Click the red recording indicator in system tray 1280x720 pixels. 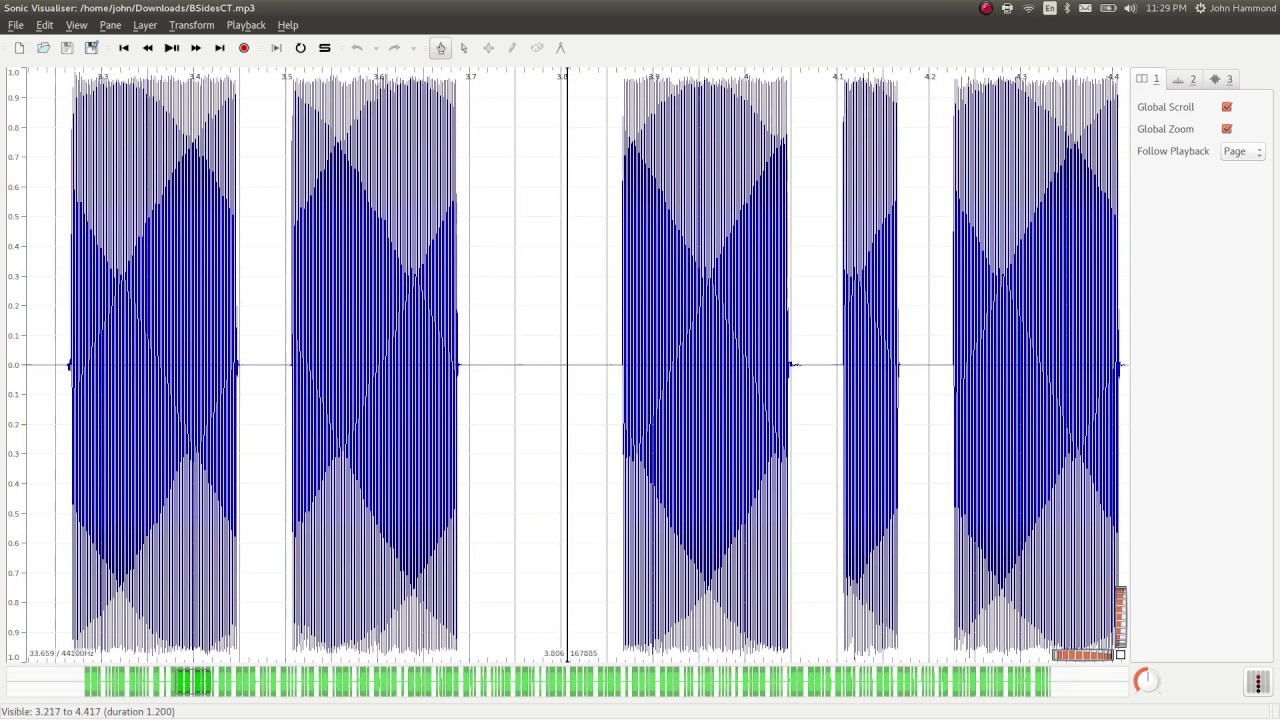click(986, 8)
